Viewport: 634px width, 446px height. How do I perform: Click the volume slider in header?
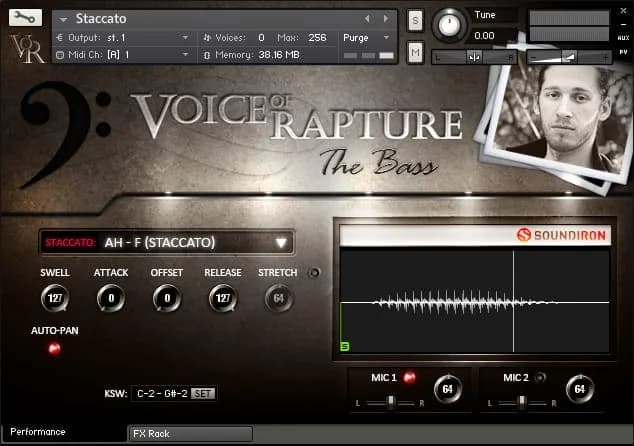(570, 57)
